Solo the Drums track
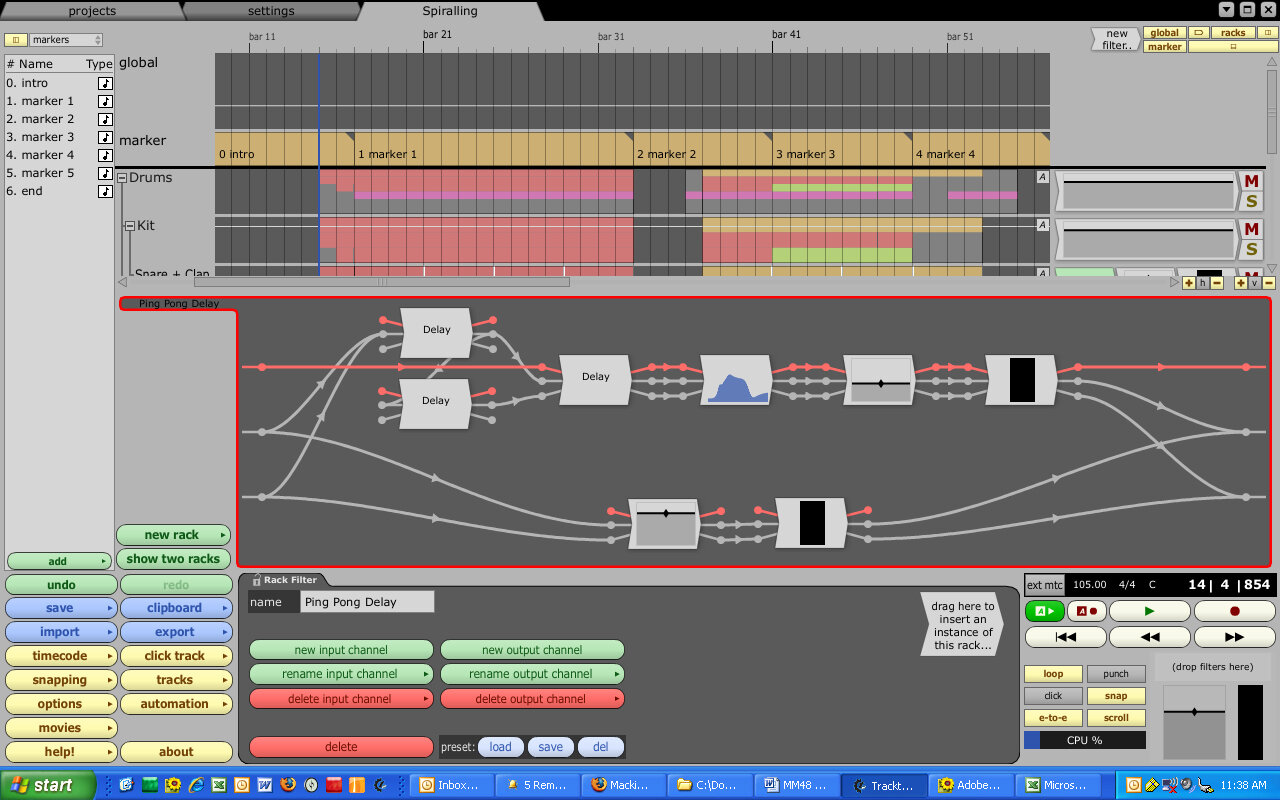The width and height of the screenshot is (1280, 800). pos(1250,202)
